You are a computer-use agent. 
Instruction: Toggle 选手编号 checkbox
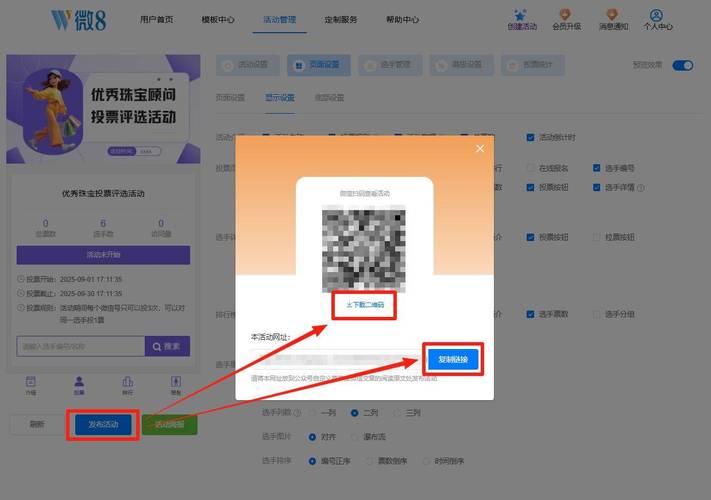[x=597, y=168]
